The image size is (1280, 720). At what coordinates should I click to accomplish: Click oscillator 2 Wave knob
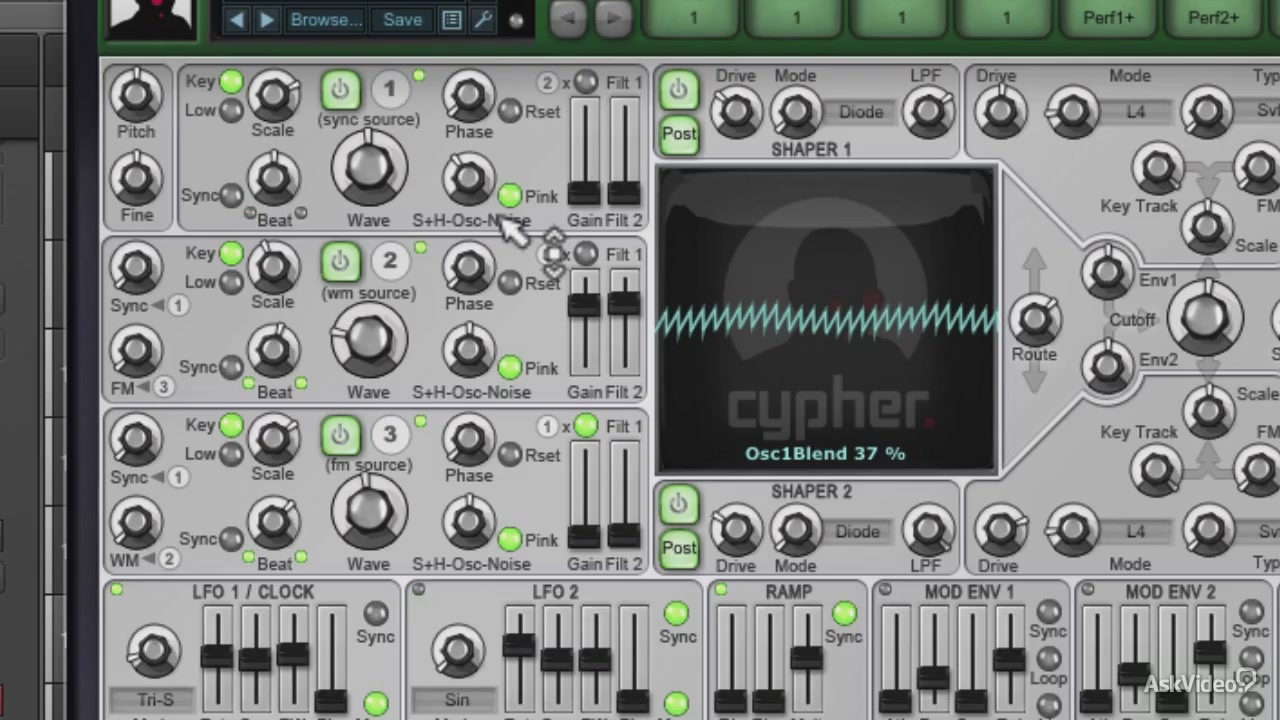pos(368,340)
